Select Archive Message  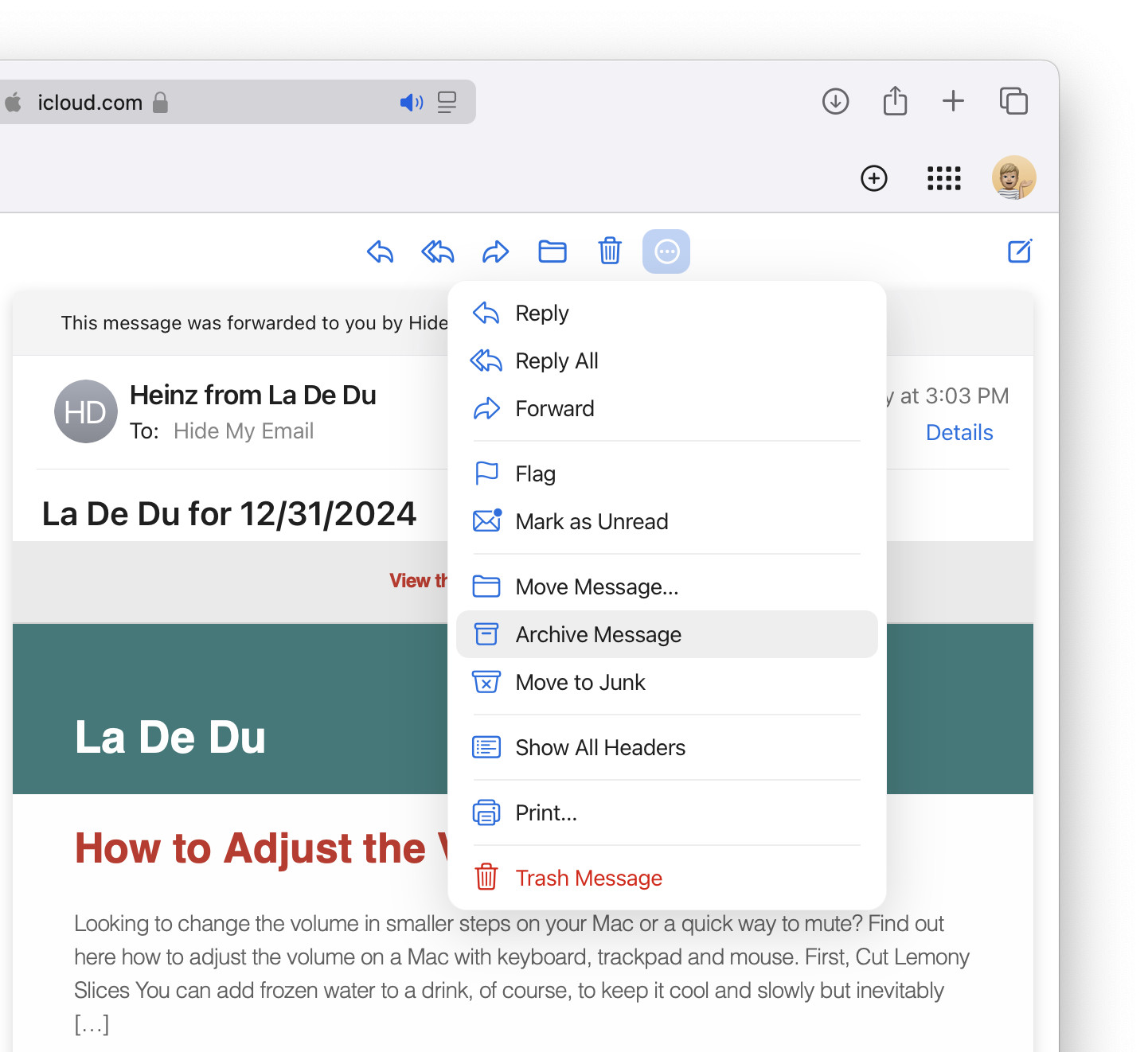(667, 634)
